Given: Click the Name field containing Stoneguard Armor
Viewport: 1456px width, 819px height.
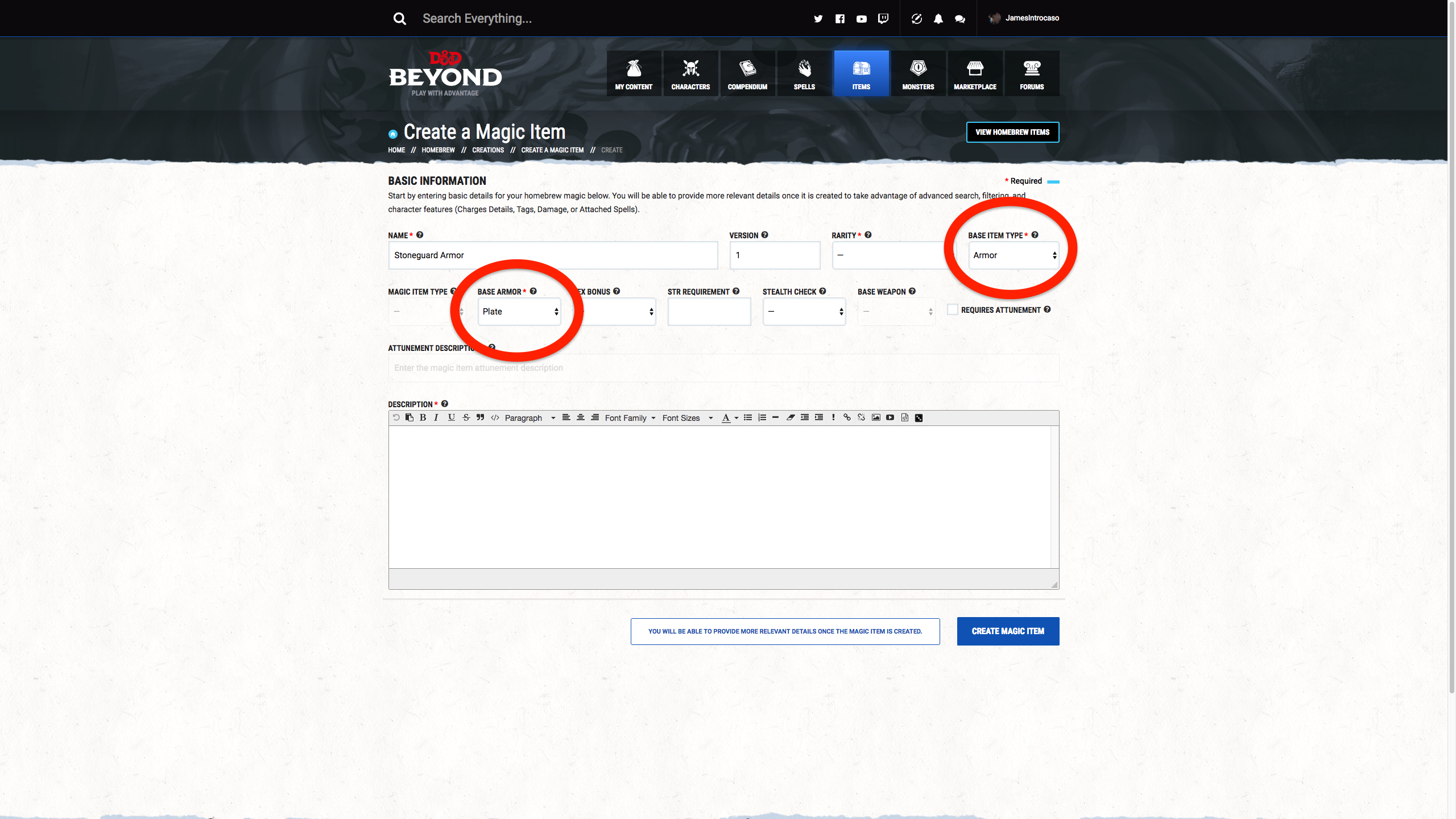Looking at the screenshot, I should (553, 255).
